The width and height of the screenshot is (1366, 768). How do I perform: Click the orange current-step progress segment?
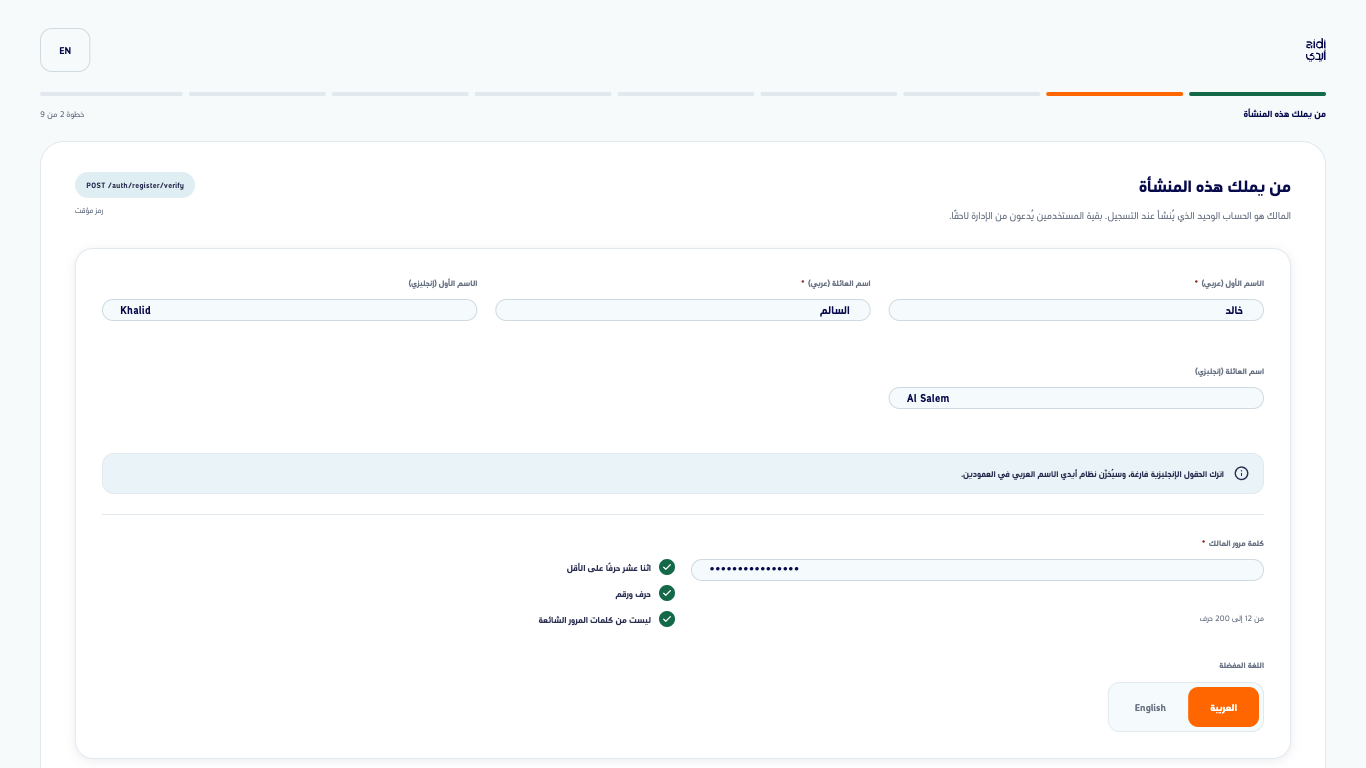pyautogui.click(x=1114, y=94)
